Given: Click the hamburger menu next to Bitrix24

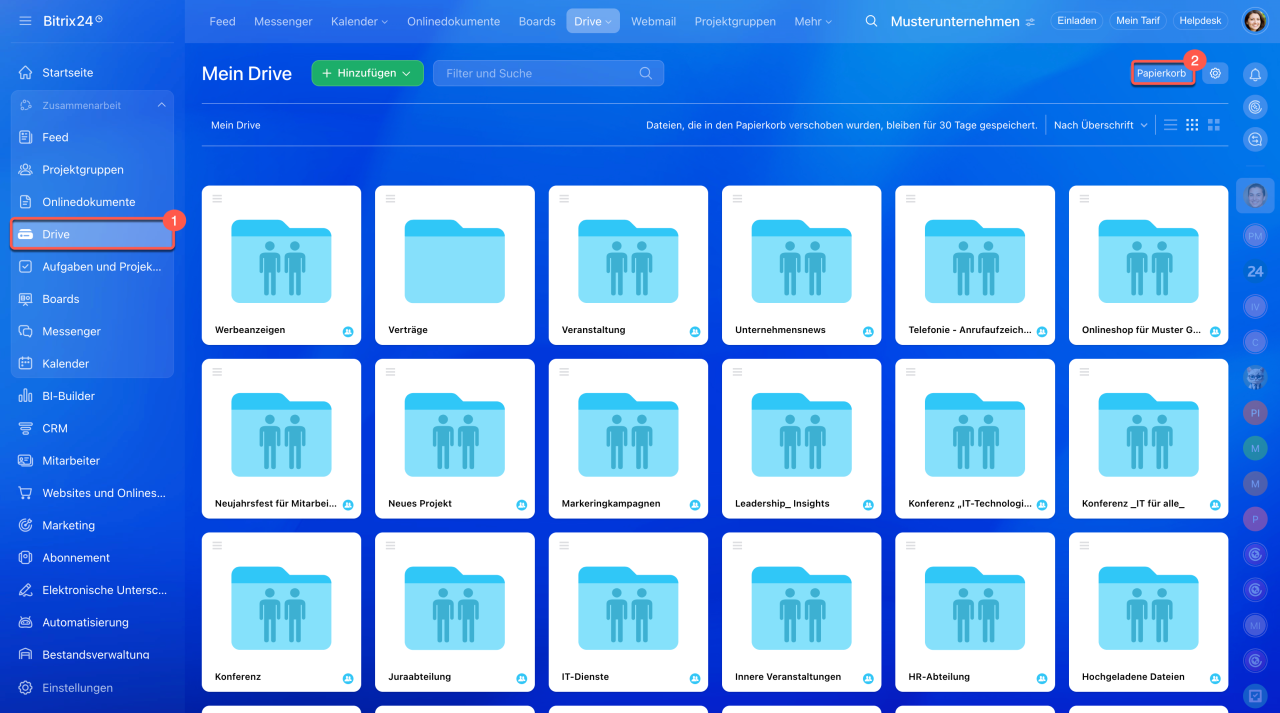Looking at the screenshot, I should click(x=25, y=21).
